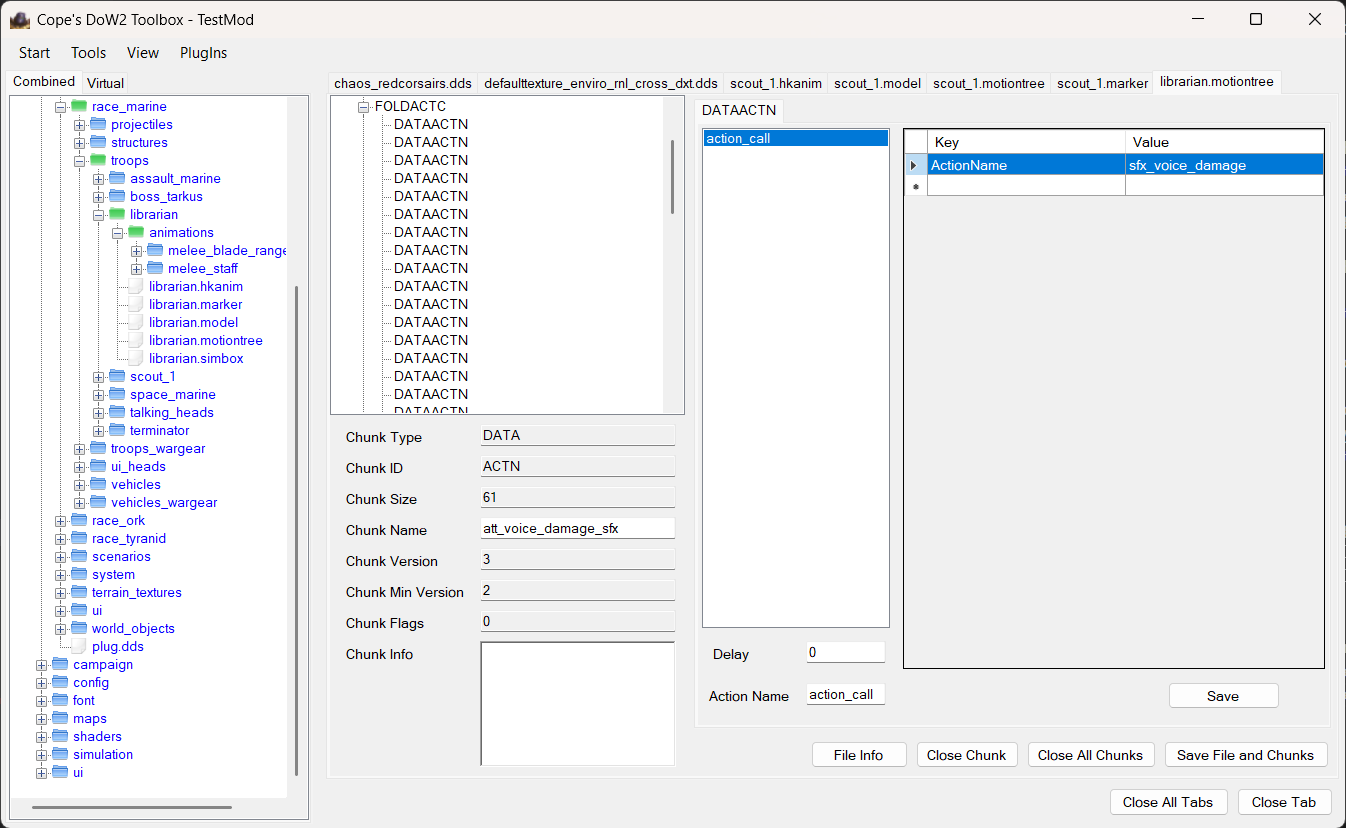Image resolution: width=1346 pixels, height=828 pixels.
Task: Click the ActionName key cell
Action: 1026,165
